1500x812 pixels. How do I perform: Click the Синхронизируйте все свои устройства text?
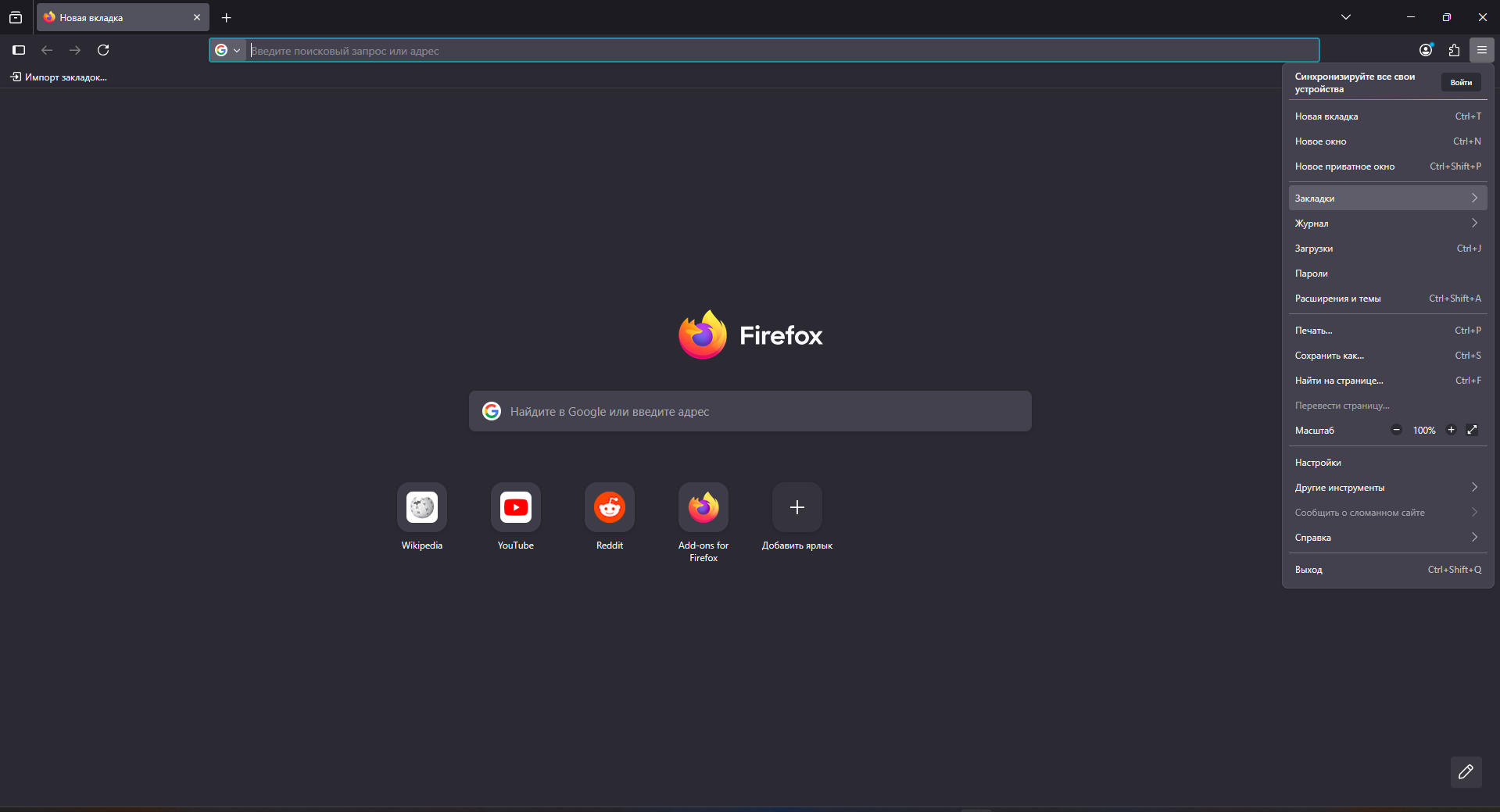(x=1355, y=83)
